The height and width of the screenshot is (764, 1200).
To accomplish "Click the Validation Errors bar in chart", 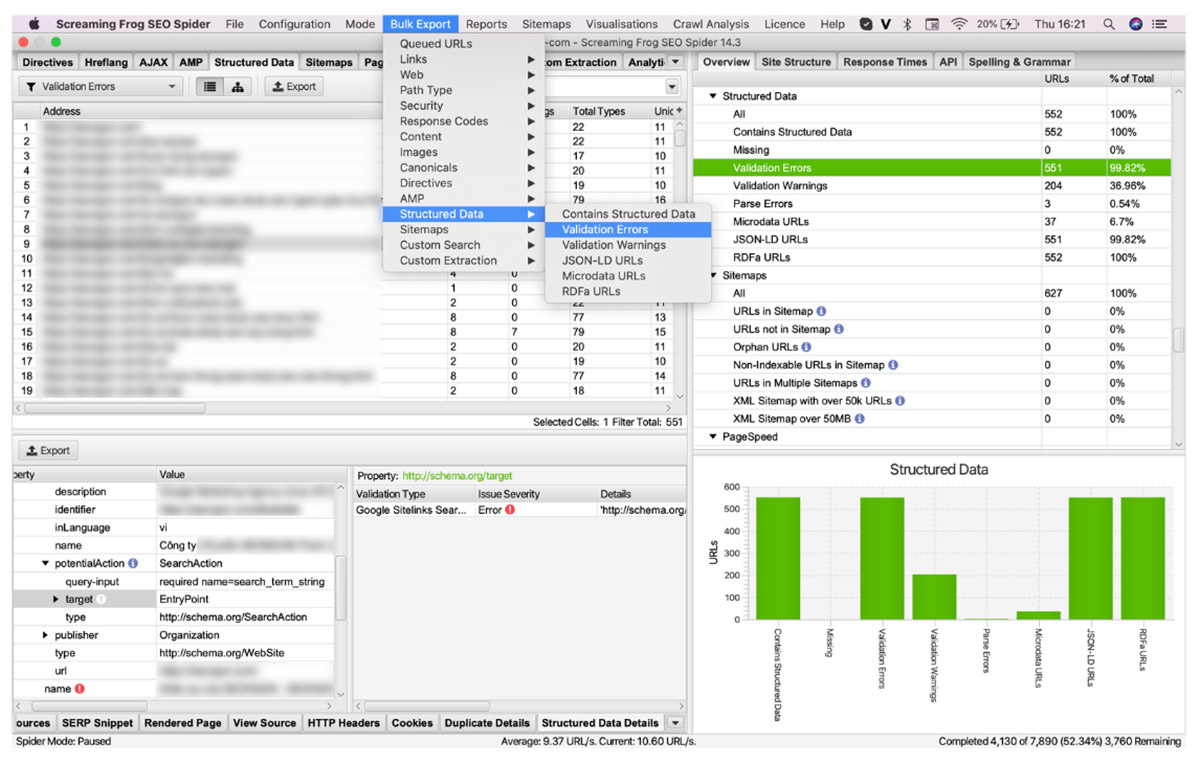I will click(882, 558).
